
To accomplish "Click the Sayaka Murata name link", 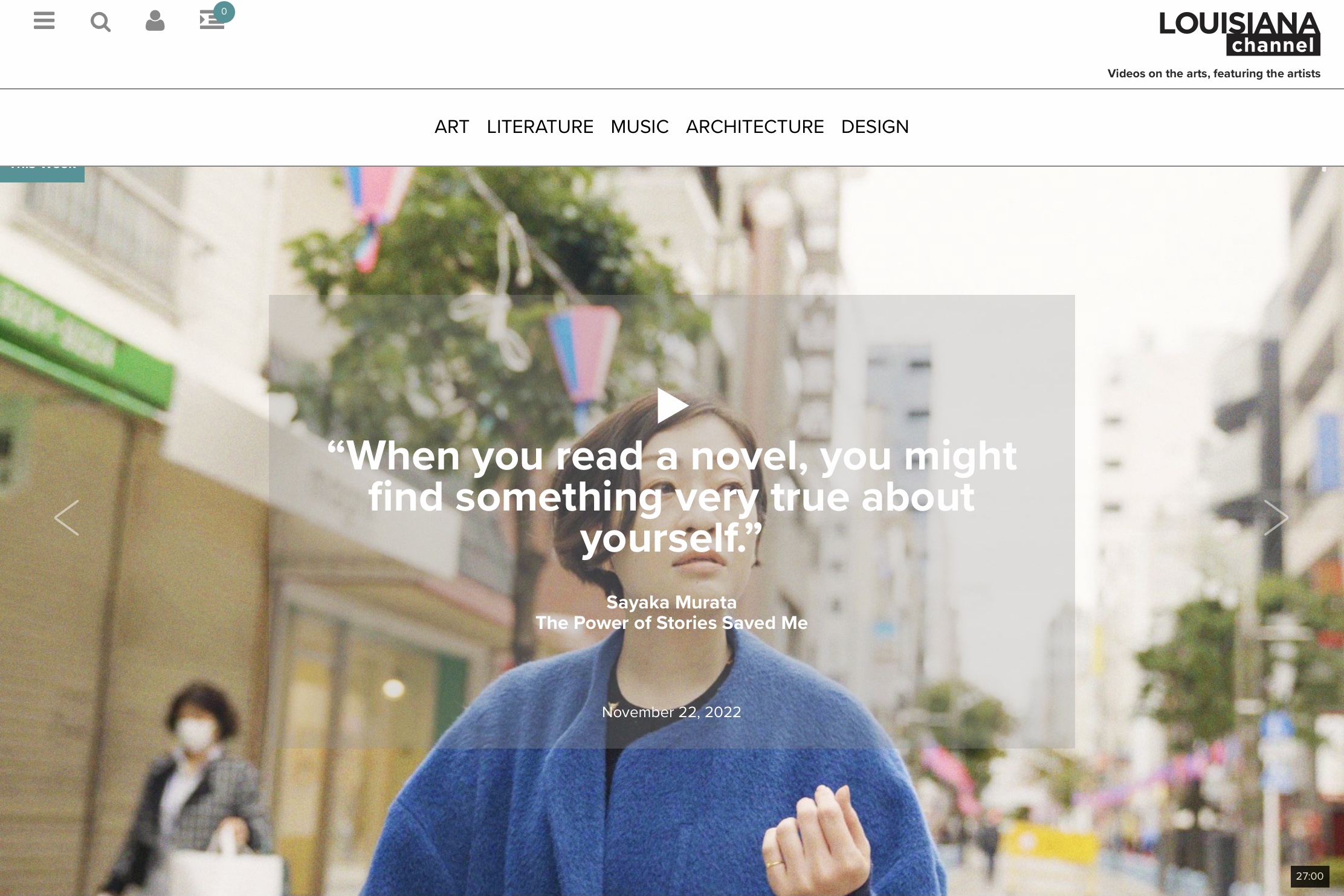I will tap(672, 602).
